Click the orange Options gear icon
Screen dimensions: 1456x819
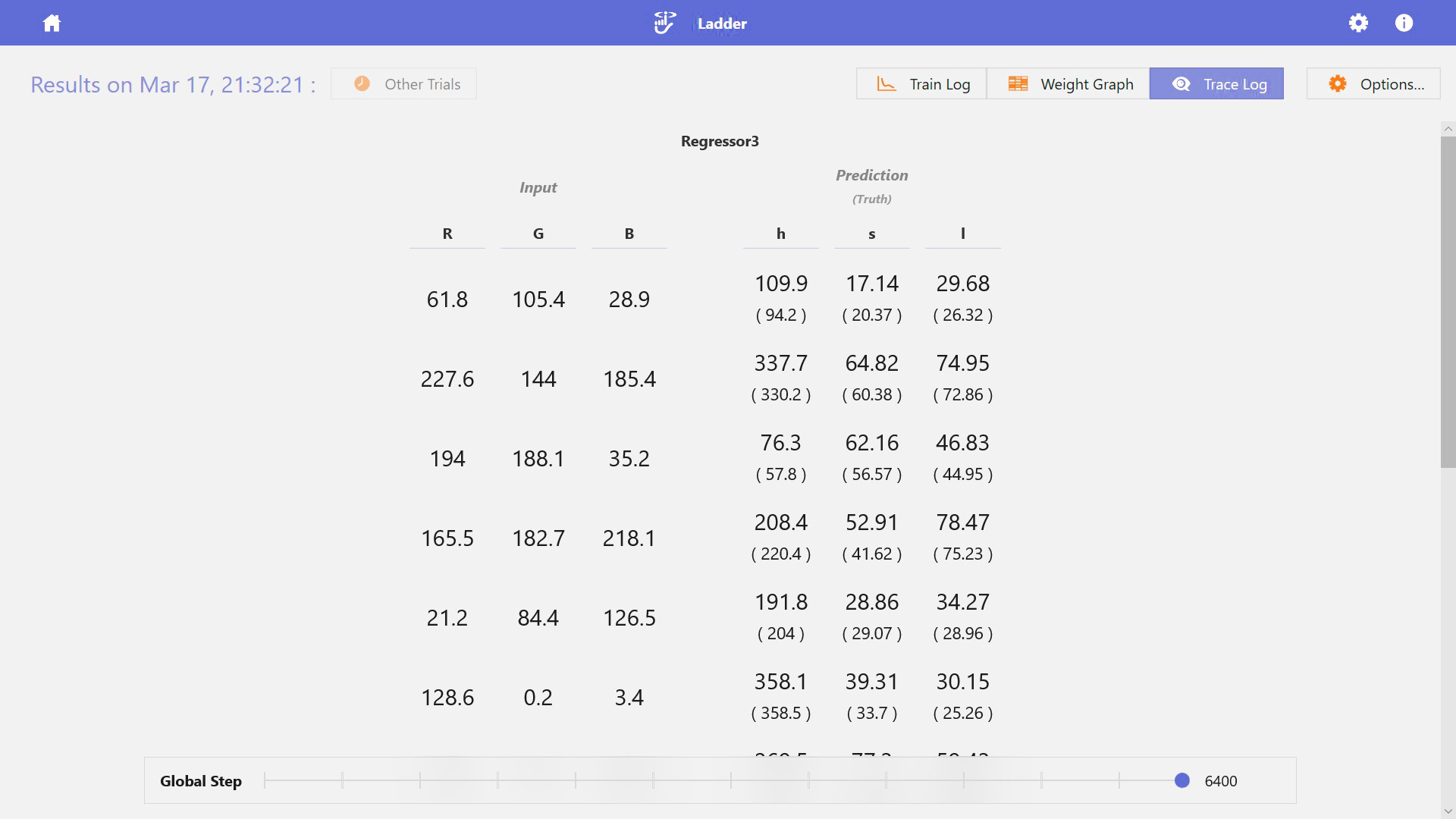[x=1338, y=84]
